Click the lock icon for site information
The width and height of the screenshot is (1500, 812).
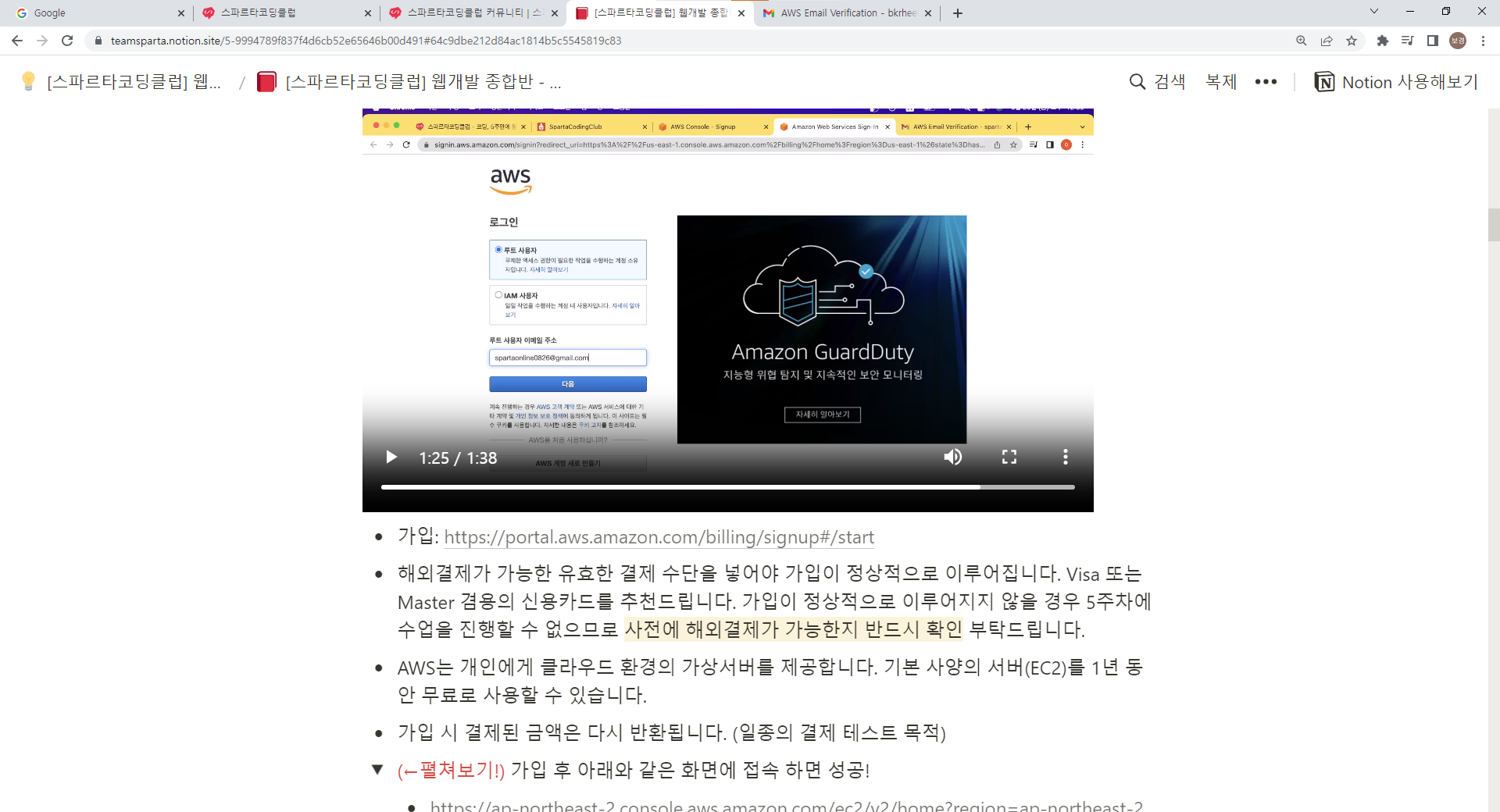pyautogui.click(x=98, y=41)
